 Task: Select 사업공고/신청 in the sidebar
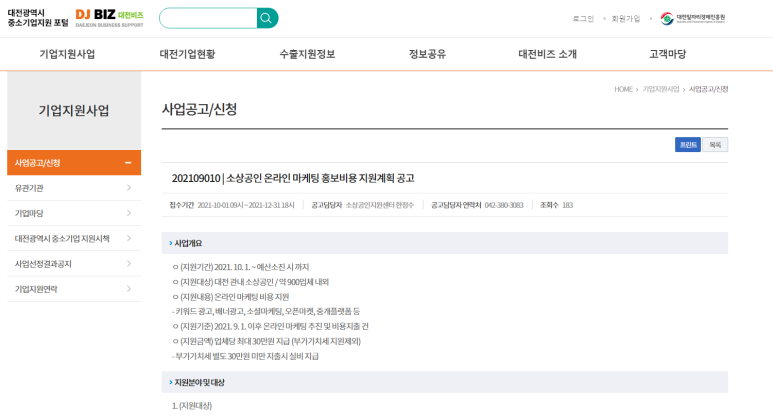pyautogui.click(x=74, y=163)
